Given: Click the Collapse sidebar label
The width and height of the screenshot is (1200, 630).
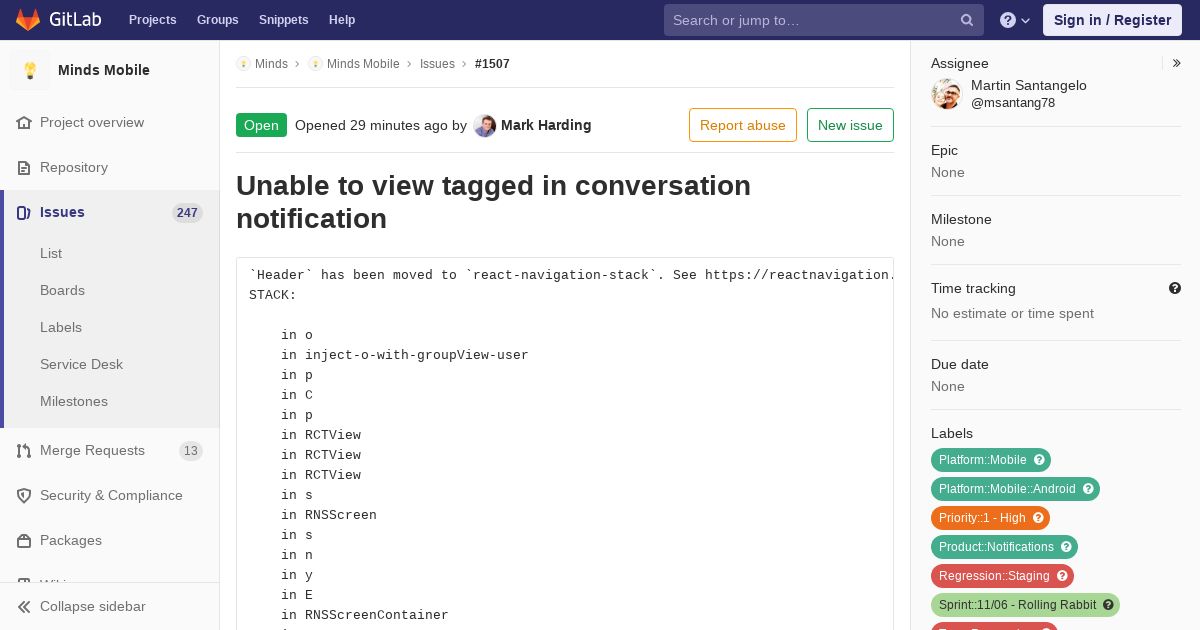Looking at the screenshot, I should 93,606.
